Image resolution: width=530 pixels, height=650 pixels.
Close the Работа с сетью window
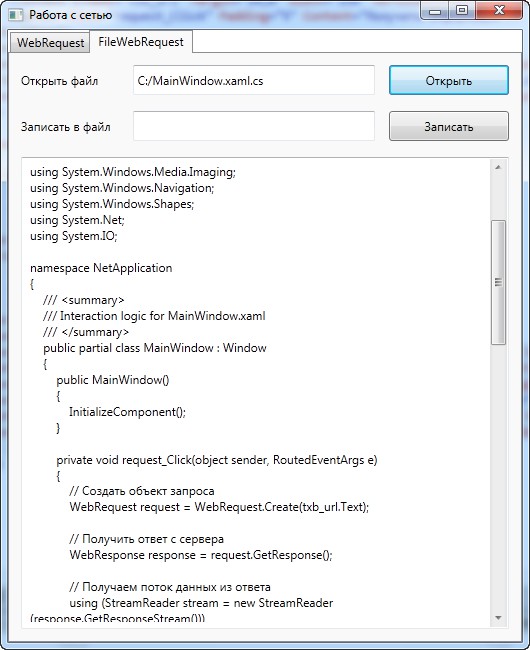click(x=499, y=11)
